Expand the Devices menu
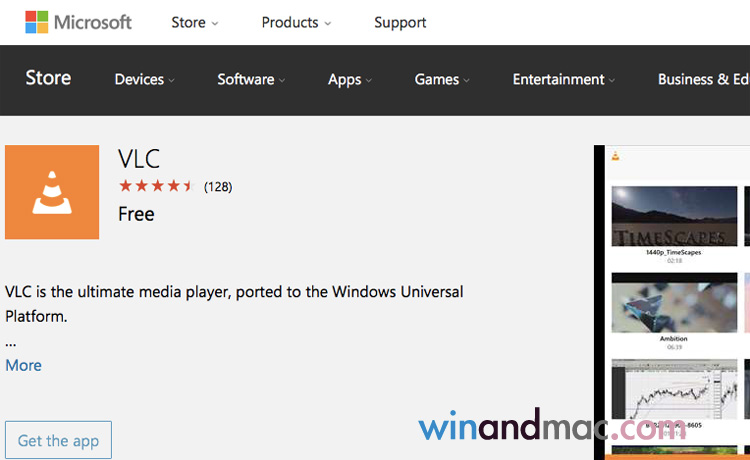750x460 pixels. point(144,80)
